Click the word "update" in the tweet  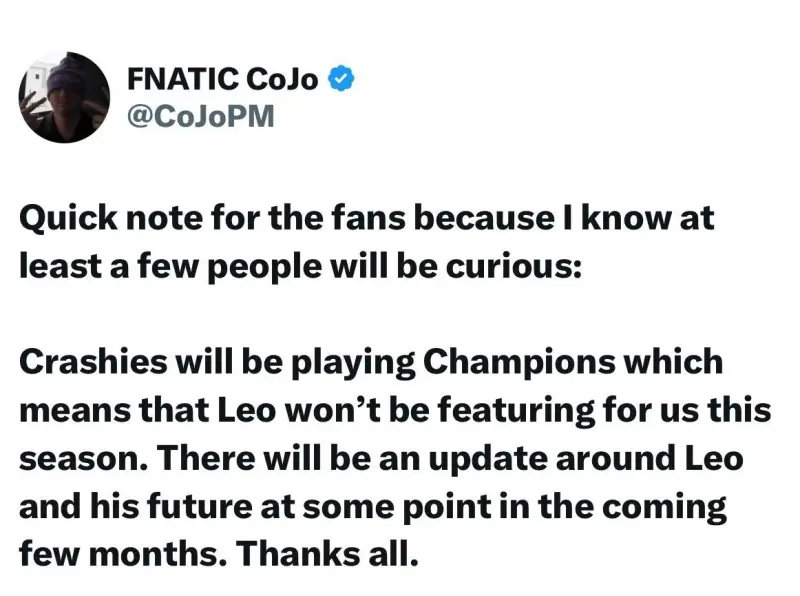pyautogui.click(x=487, y=460)
